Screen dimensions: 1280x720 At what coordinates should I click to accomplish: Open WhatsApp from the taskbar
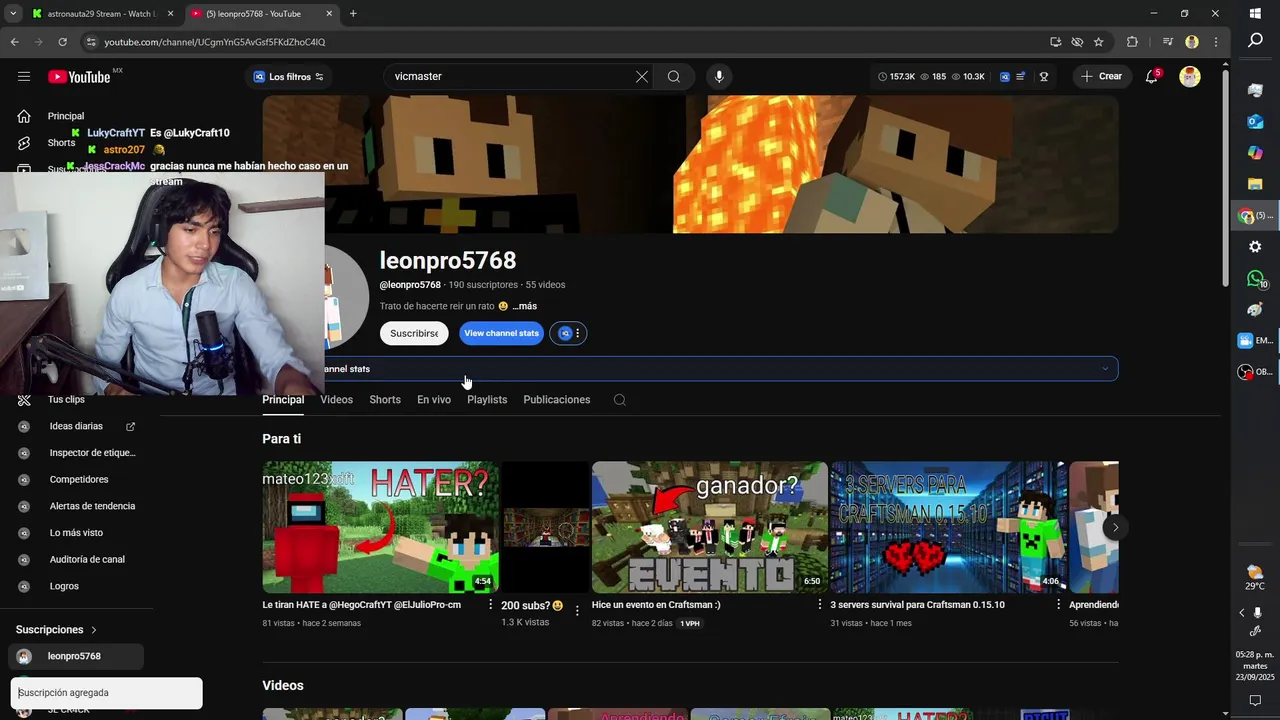[x=1255, y=279]
